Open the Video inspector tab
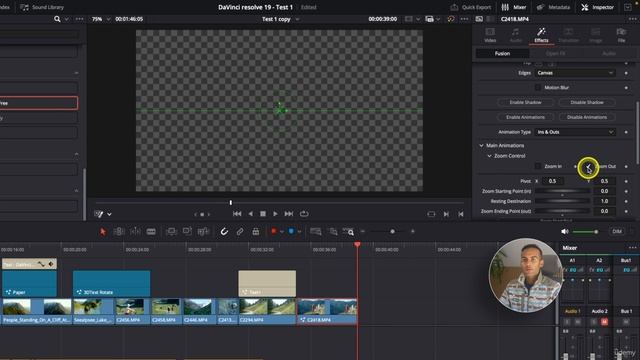The image size is (640, 360). pyautogui.click(x=490, y=35)
